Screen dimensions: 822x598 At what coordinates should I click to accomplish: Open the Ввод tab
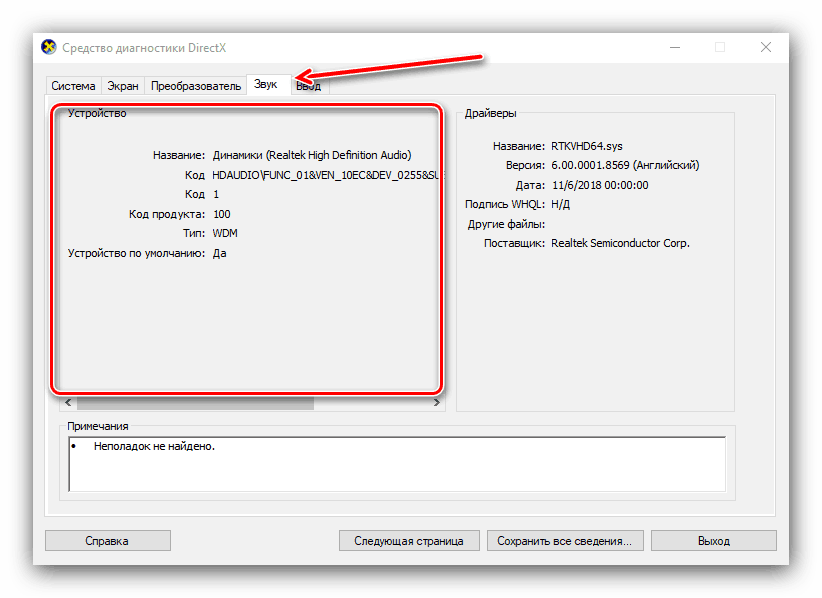pyautogui.click(x=309, y=86)
